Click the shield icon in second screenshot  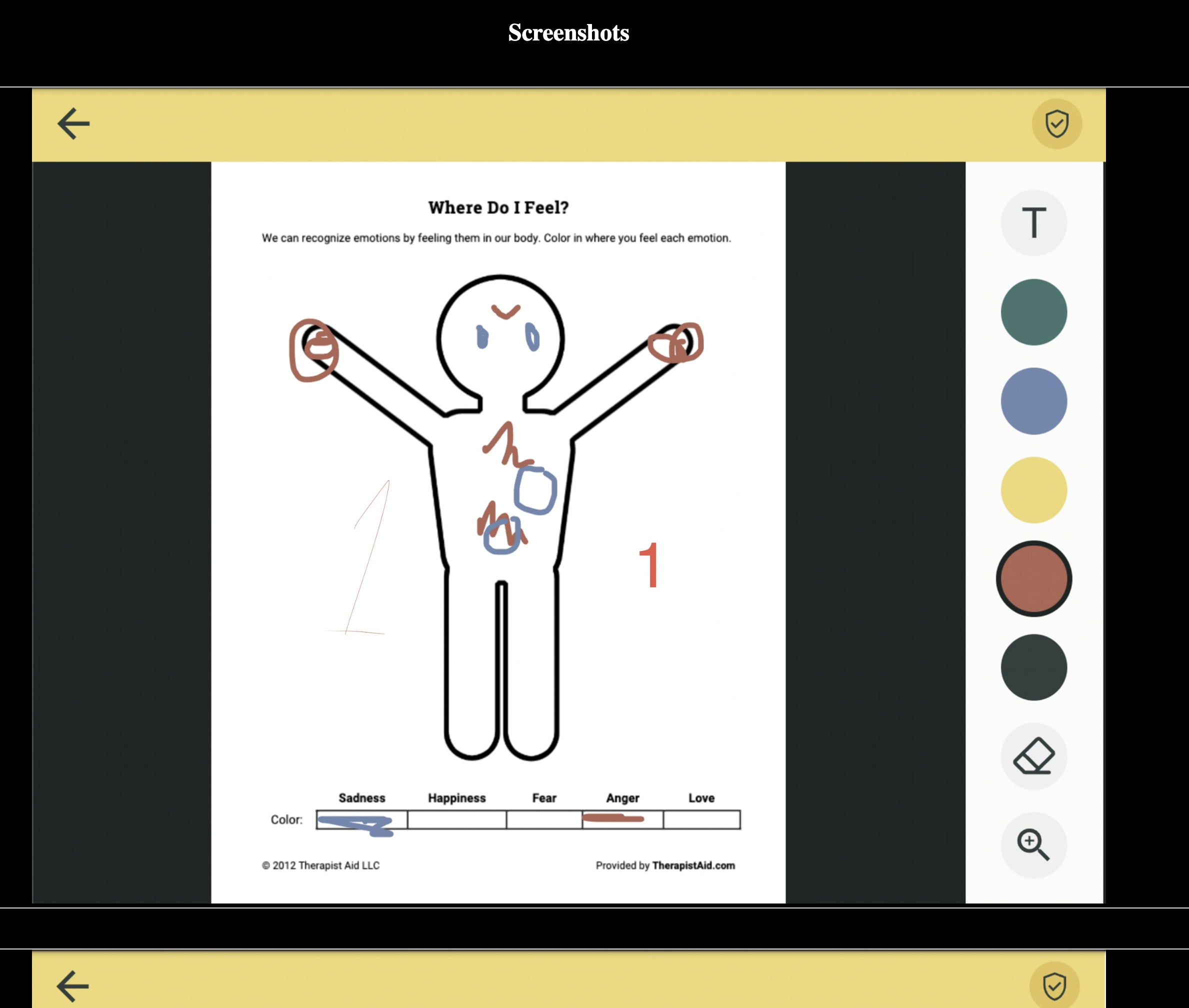(1053, 986)
